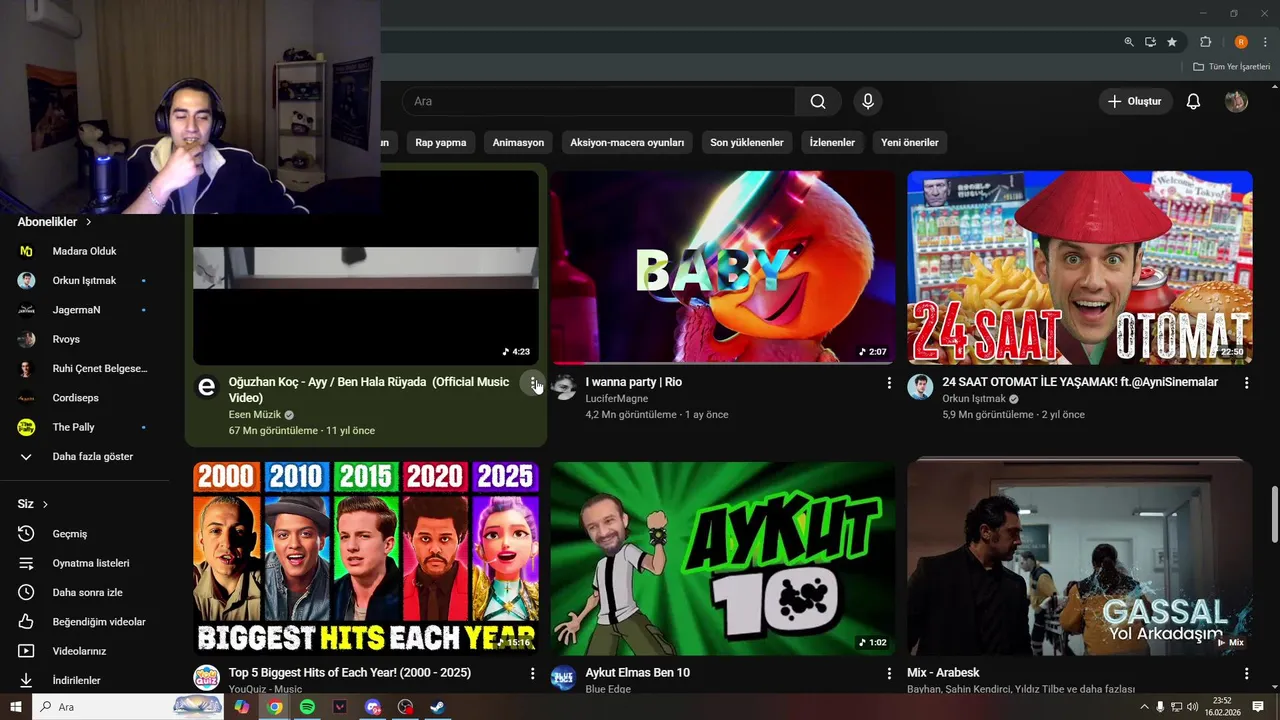Screen dimensions: 1280x720
Task: Select Aksiyon-macera oyunları filter chip
Action: tap(627, 143)
